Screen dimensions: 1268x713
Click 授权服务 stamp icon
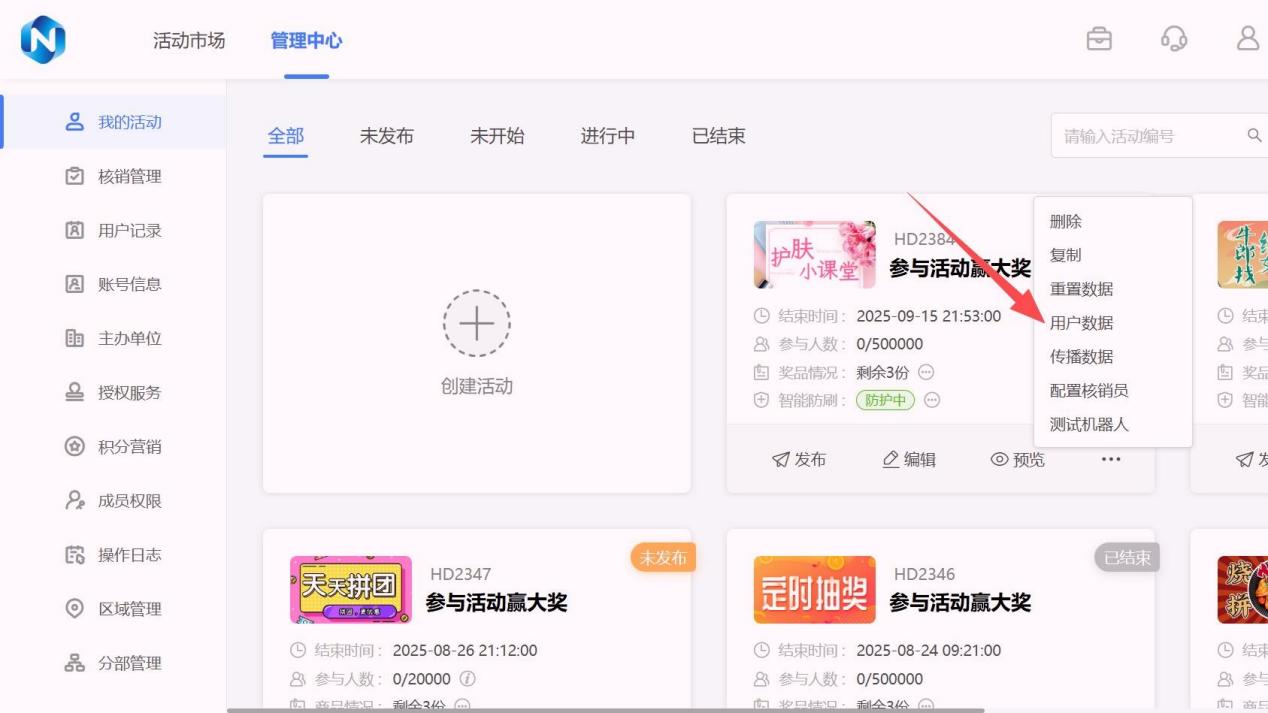75,392
